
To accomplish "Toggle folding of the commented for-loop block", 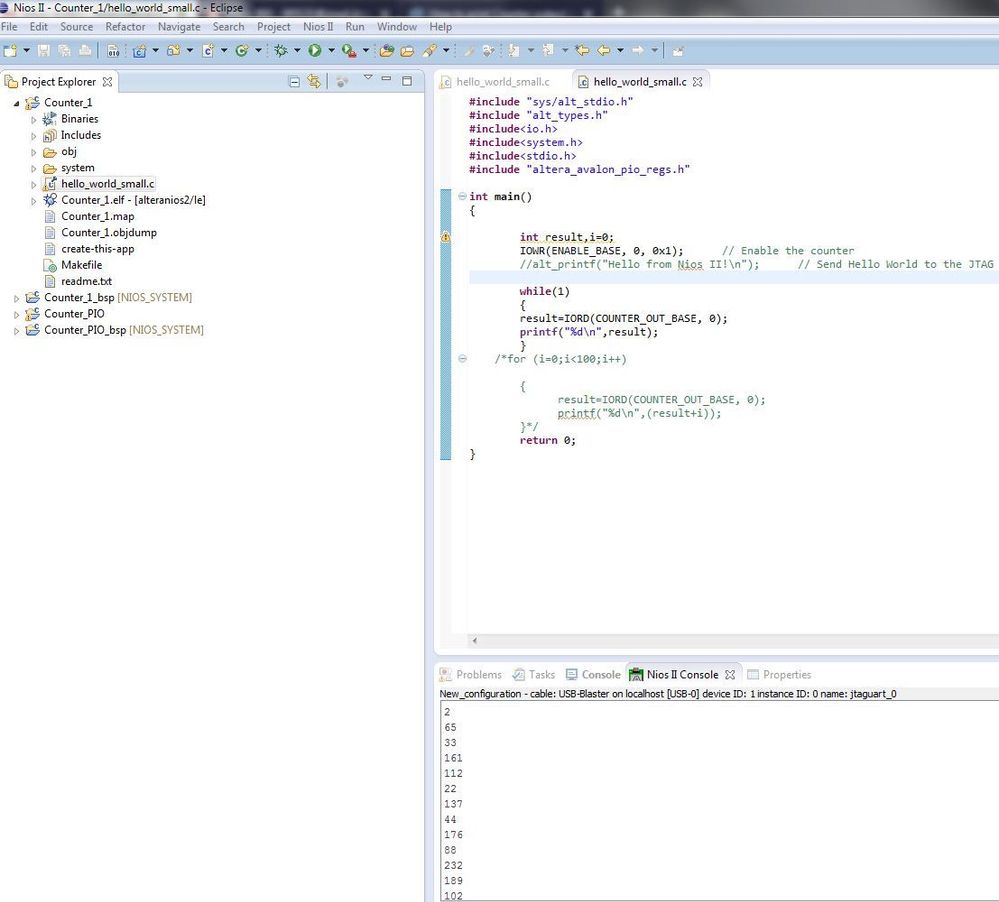I will pyautogui.click(x=461, y=359).
